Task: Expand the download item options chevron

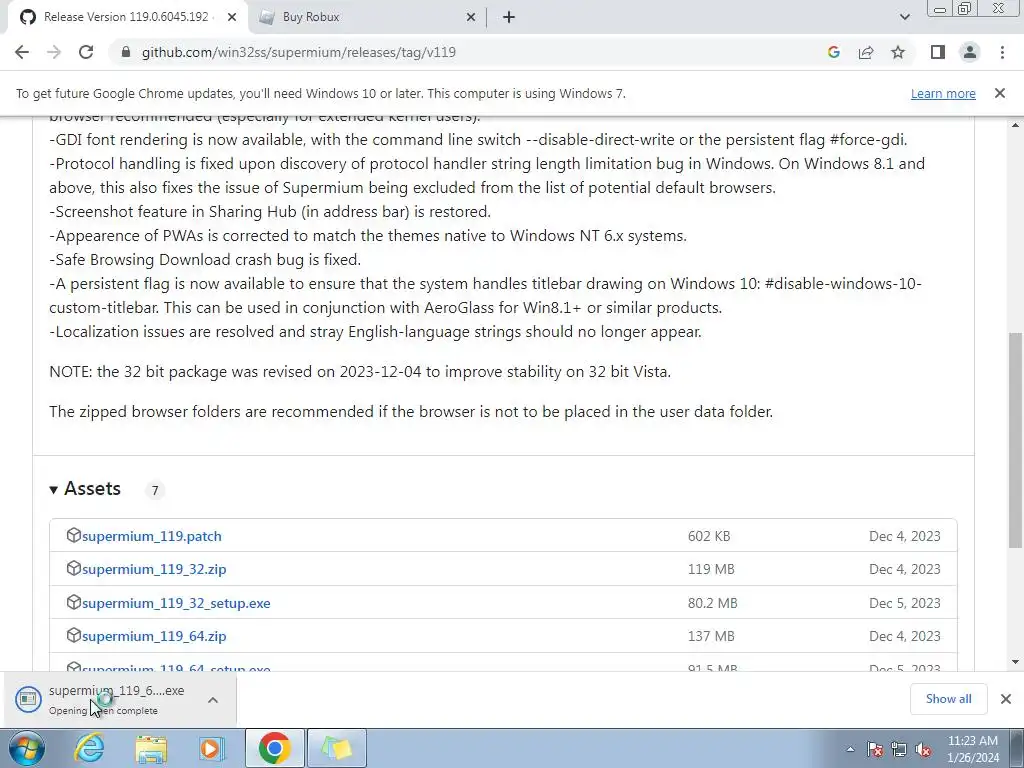Action: tap(213, 700)
